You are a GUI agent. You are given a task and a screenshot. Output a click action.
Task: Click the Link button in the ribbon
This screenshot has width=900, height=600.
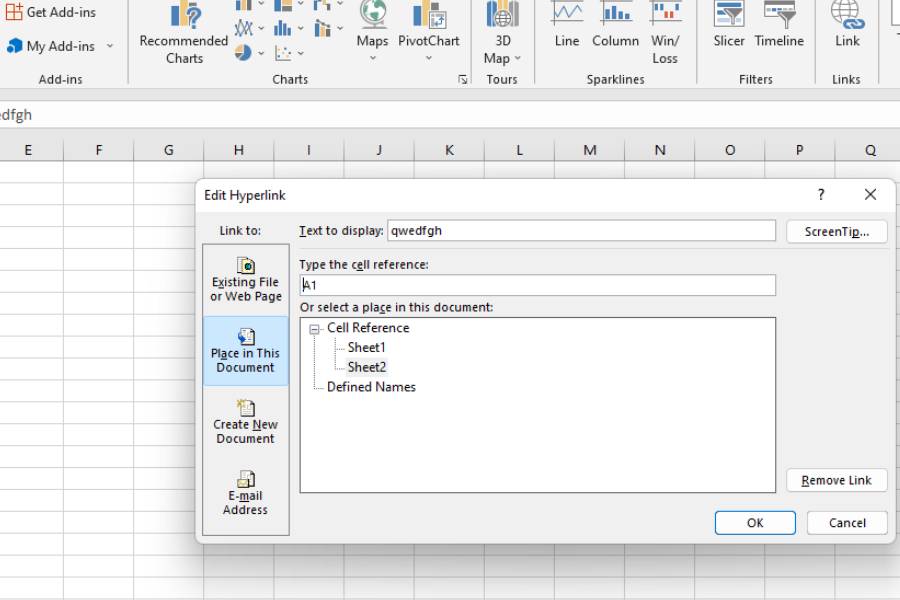[847, 26]
